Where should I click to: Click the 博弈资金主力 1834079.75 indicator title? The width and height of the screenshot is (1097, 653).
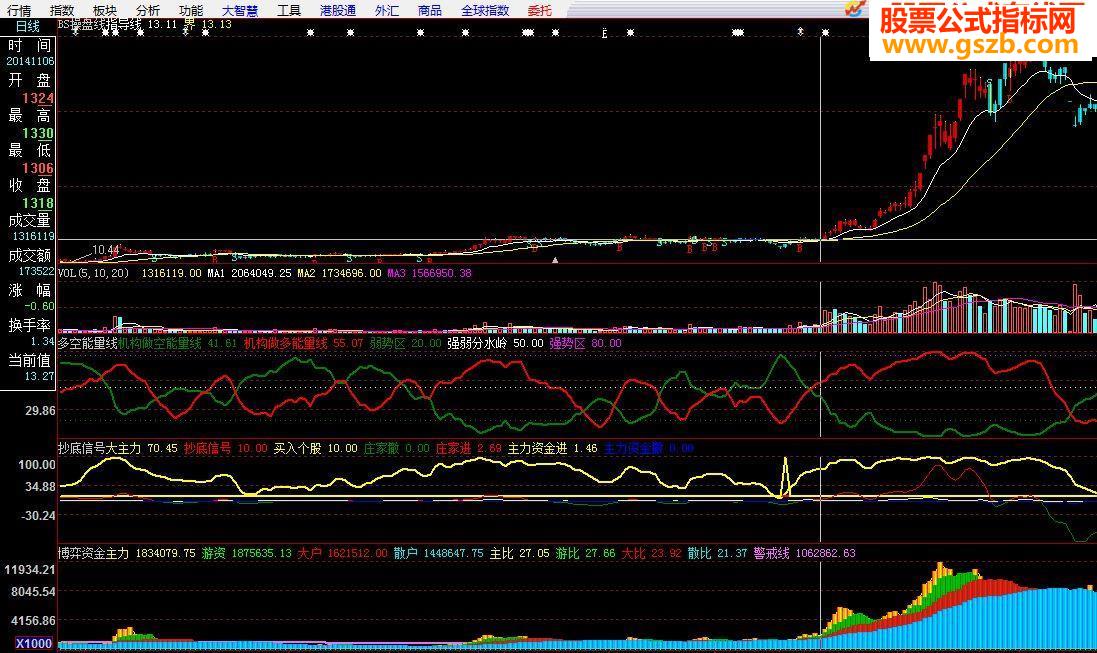tap(127, 553)
